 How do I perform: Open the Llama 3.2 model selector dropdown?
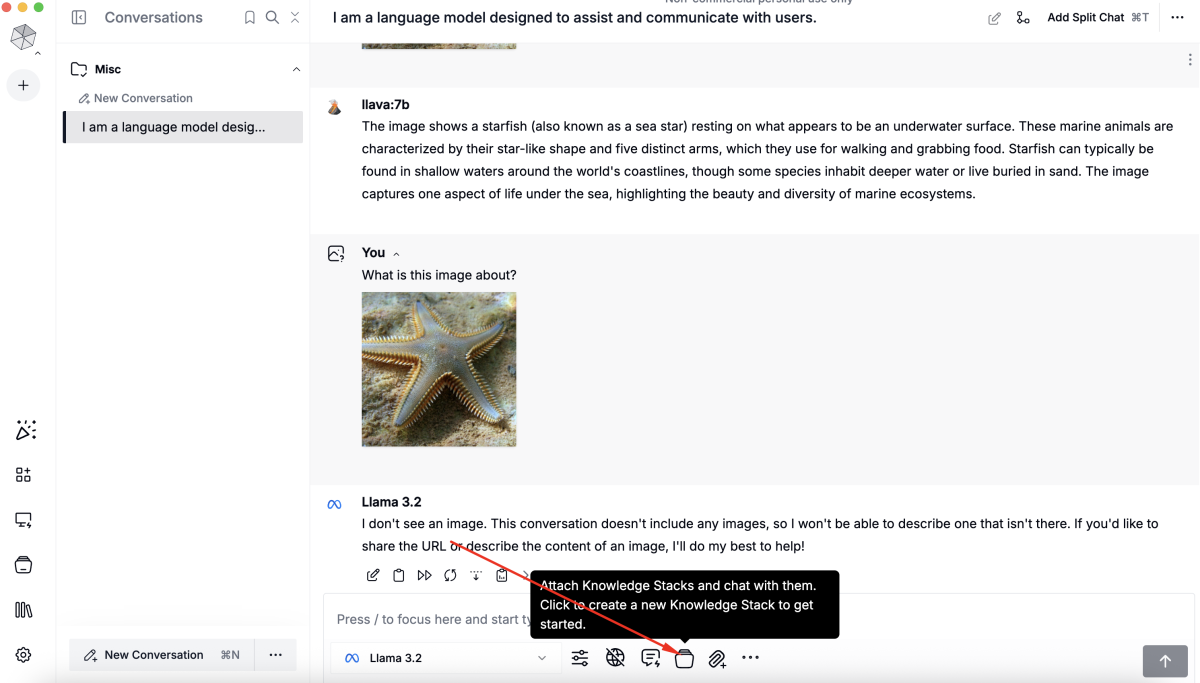coord(446,658)
